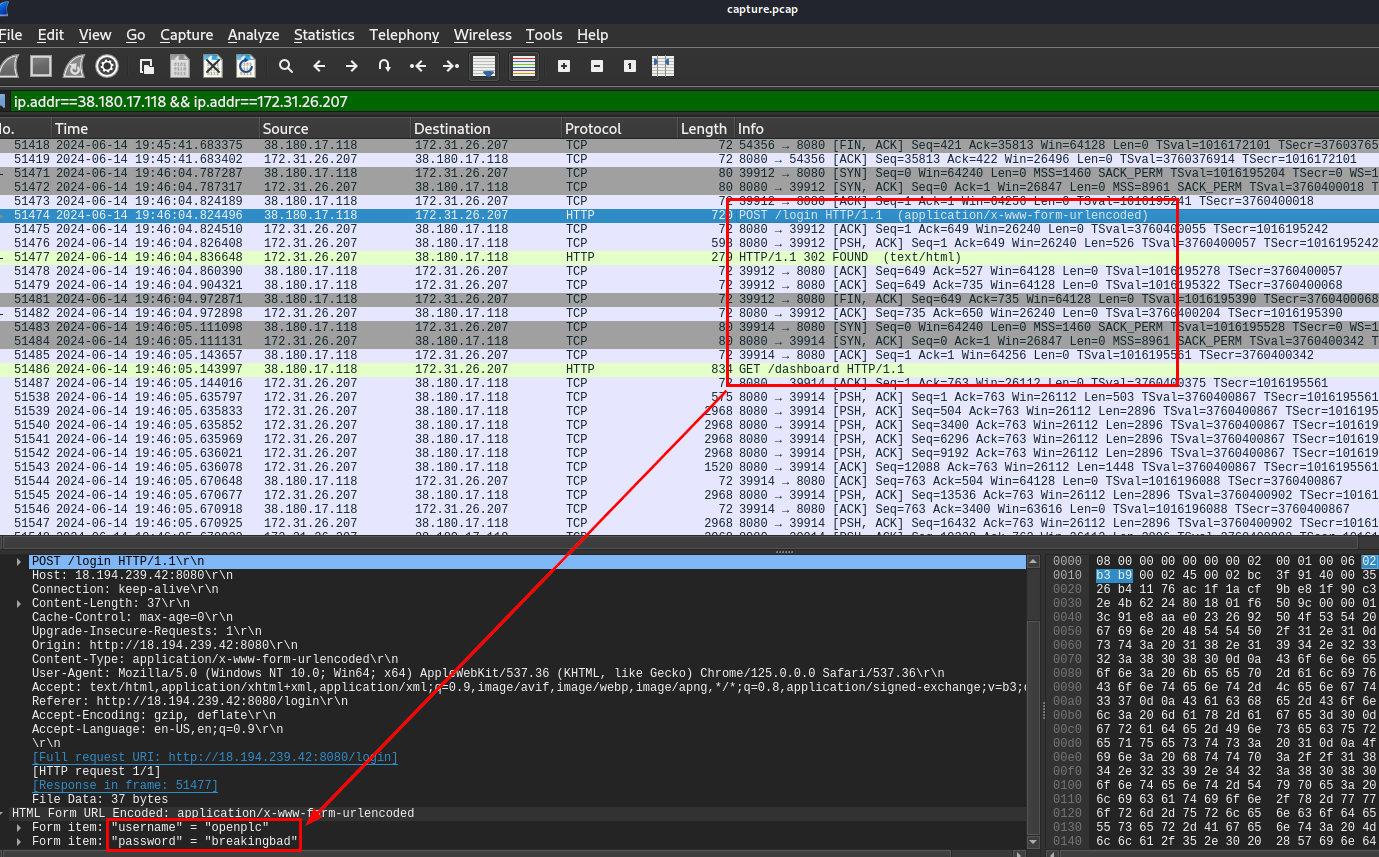Click the Full request URI link
1379x857 pixels.
214,757
